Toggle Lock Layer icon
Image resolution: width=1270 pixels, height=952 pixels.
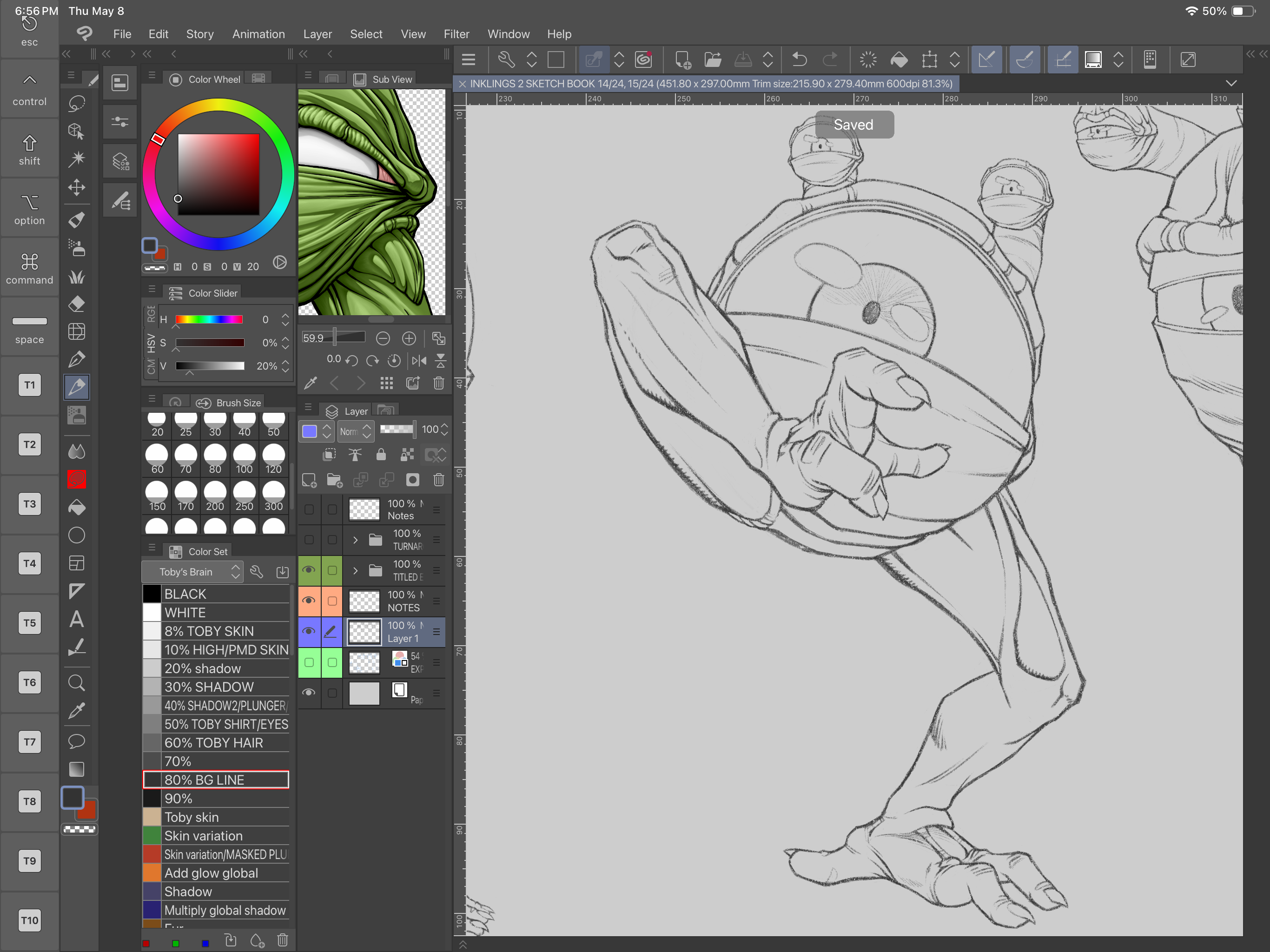point(381,456)
